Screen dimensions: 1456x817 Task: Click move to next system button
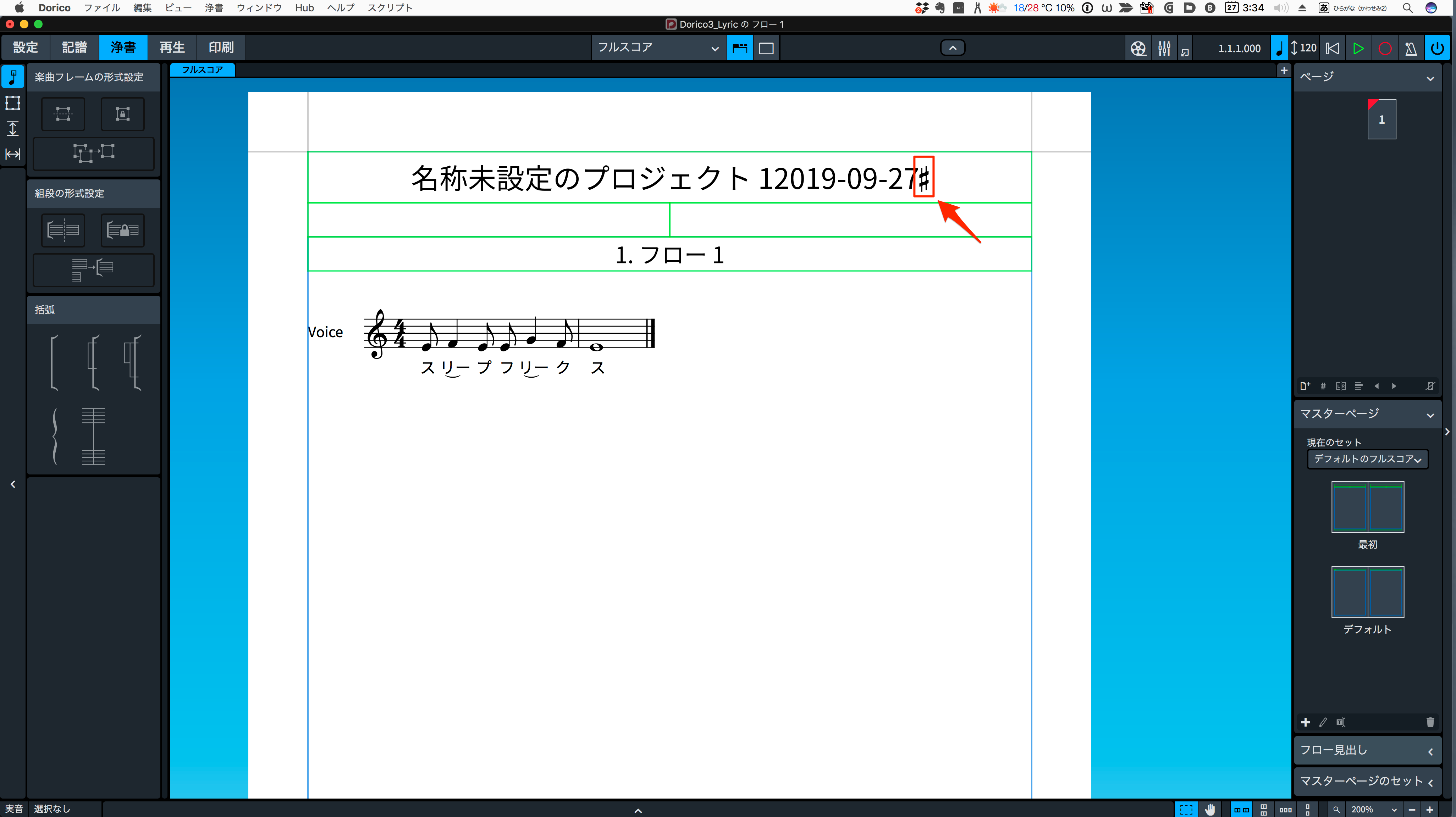93,269
